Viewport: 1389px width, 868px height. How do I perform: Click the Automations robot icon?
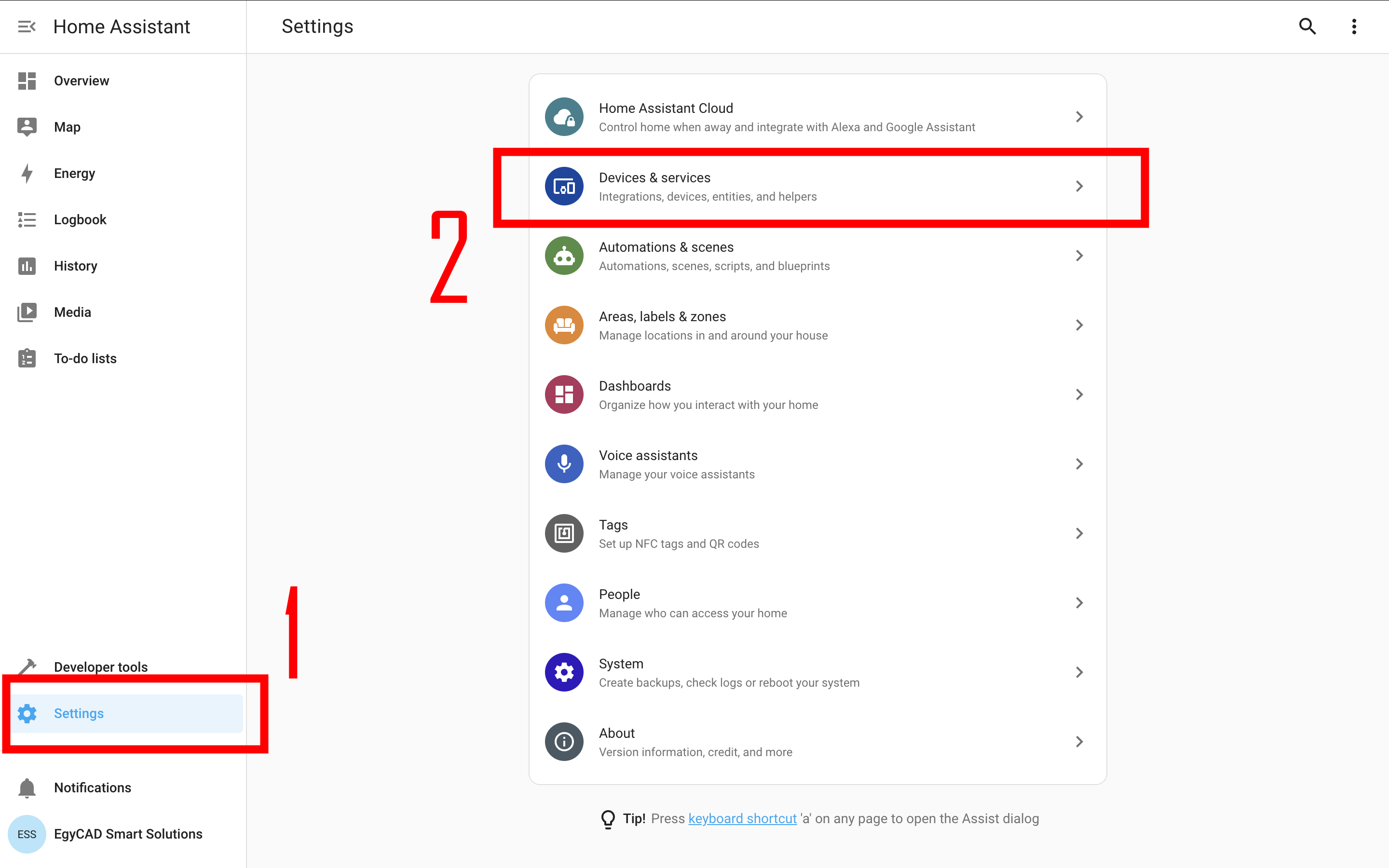pos(564,256)
